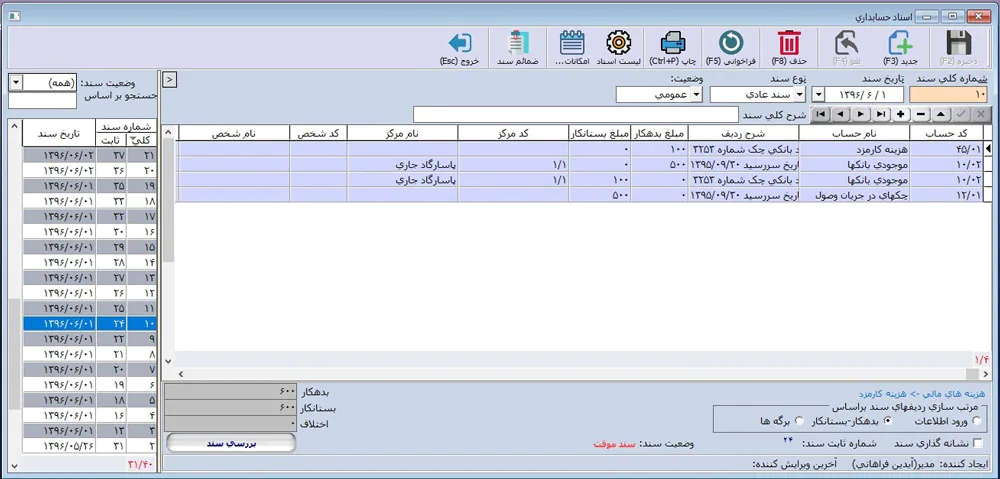Insert row with navigator plus button
This screenshot has height=479, width=1000.
[901, 114]
